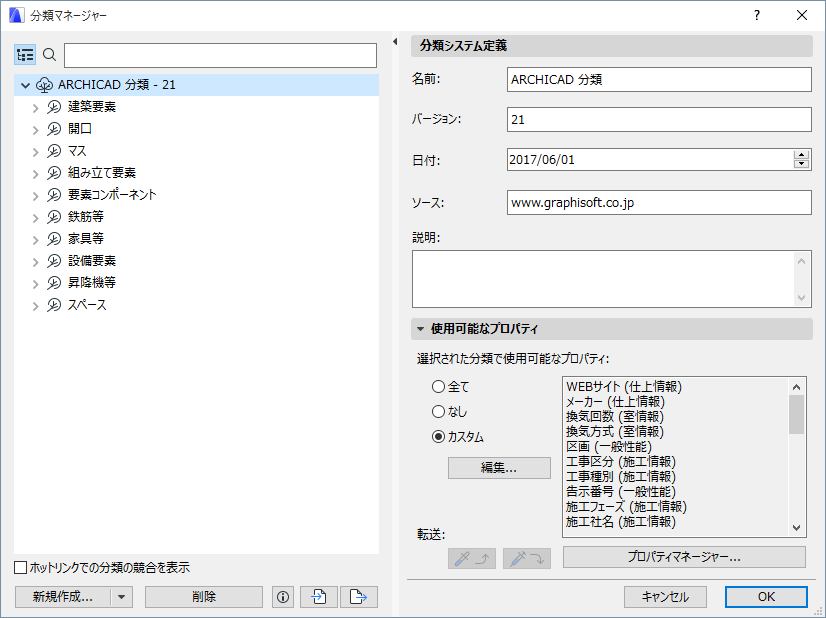Click the pick-up transfer eyedropper icon

pos(471,558)
